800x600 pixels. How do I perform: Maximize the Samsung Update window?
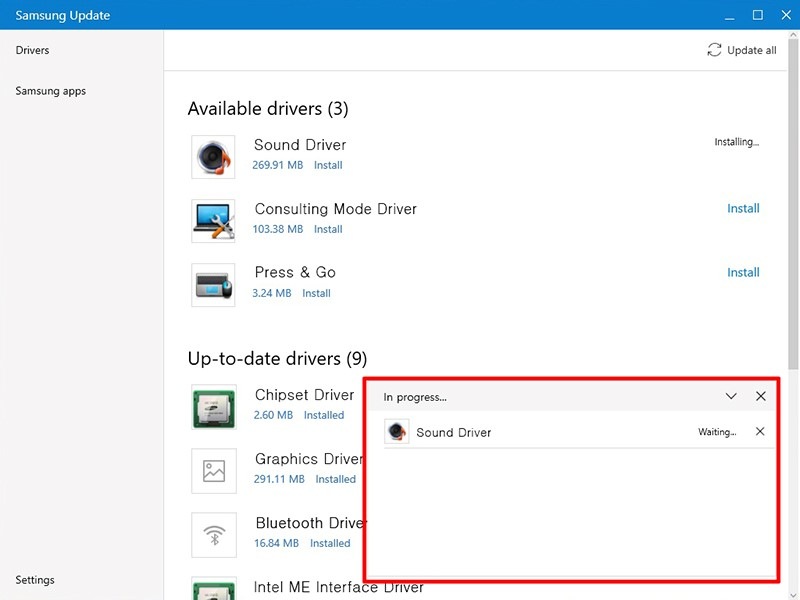[758, 15]
